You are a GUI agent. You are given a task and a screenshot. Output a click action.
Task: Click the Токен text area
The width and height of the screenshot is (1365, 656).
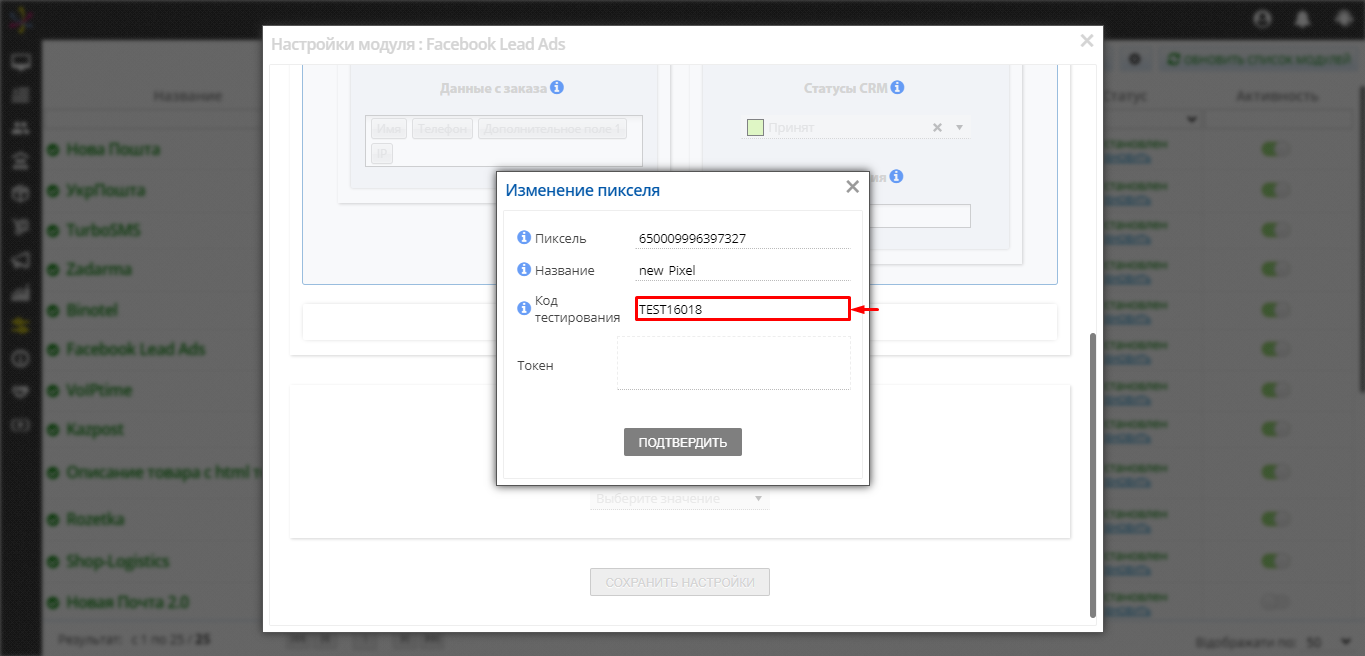(734, 363)
